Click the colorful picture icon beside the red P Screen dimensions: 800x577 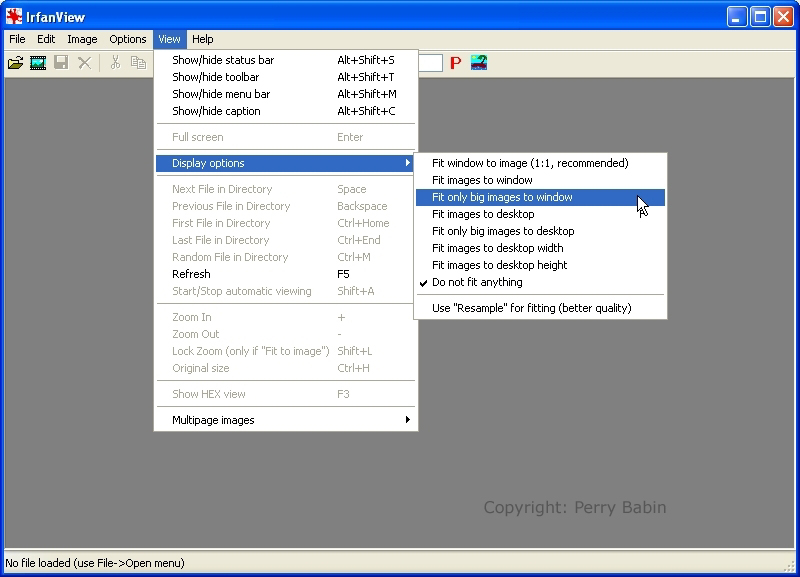[x=479, y=63]
